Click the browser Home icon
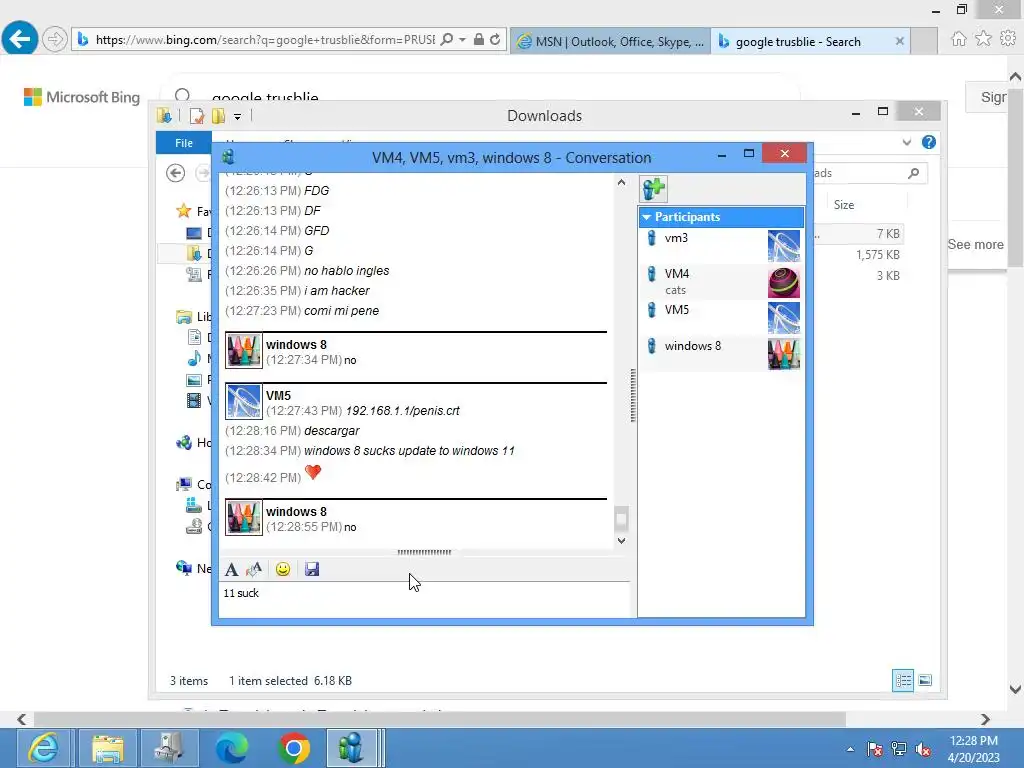 [x=959, y=39]
